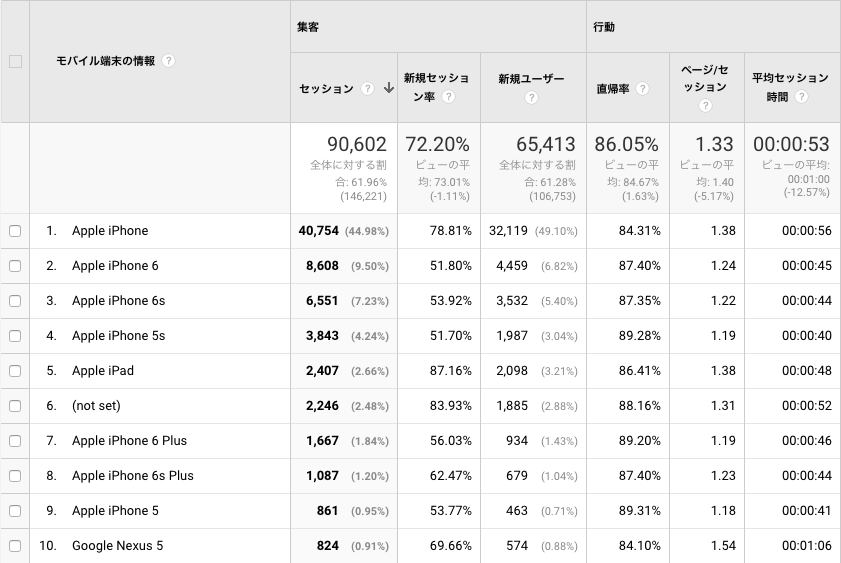Open help icon beside 直帰率
841x563 pixels.
(x=642, y=88)
